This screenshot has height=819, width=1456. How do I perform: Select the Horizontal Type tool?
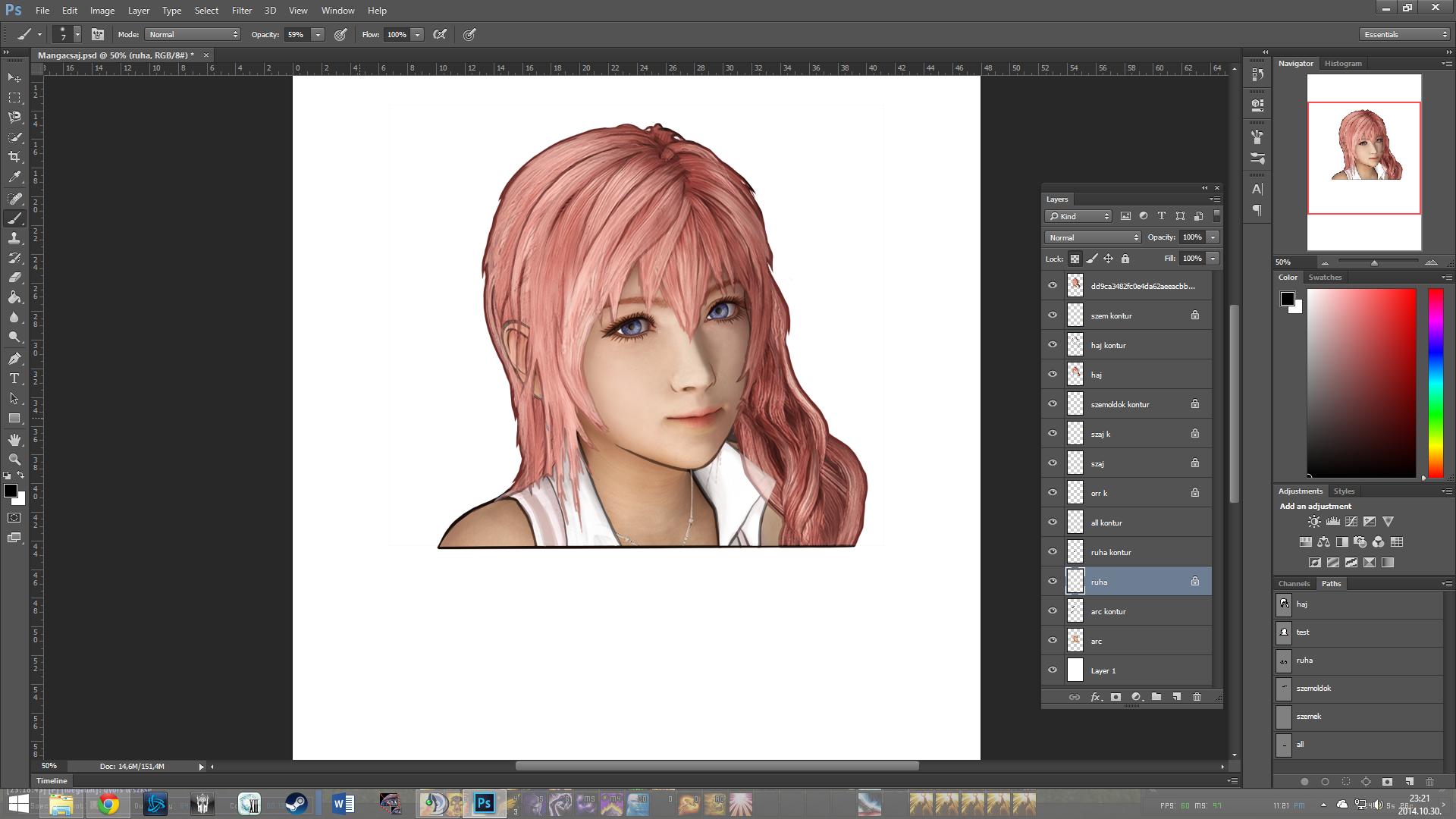14,378
